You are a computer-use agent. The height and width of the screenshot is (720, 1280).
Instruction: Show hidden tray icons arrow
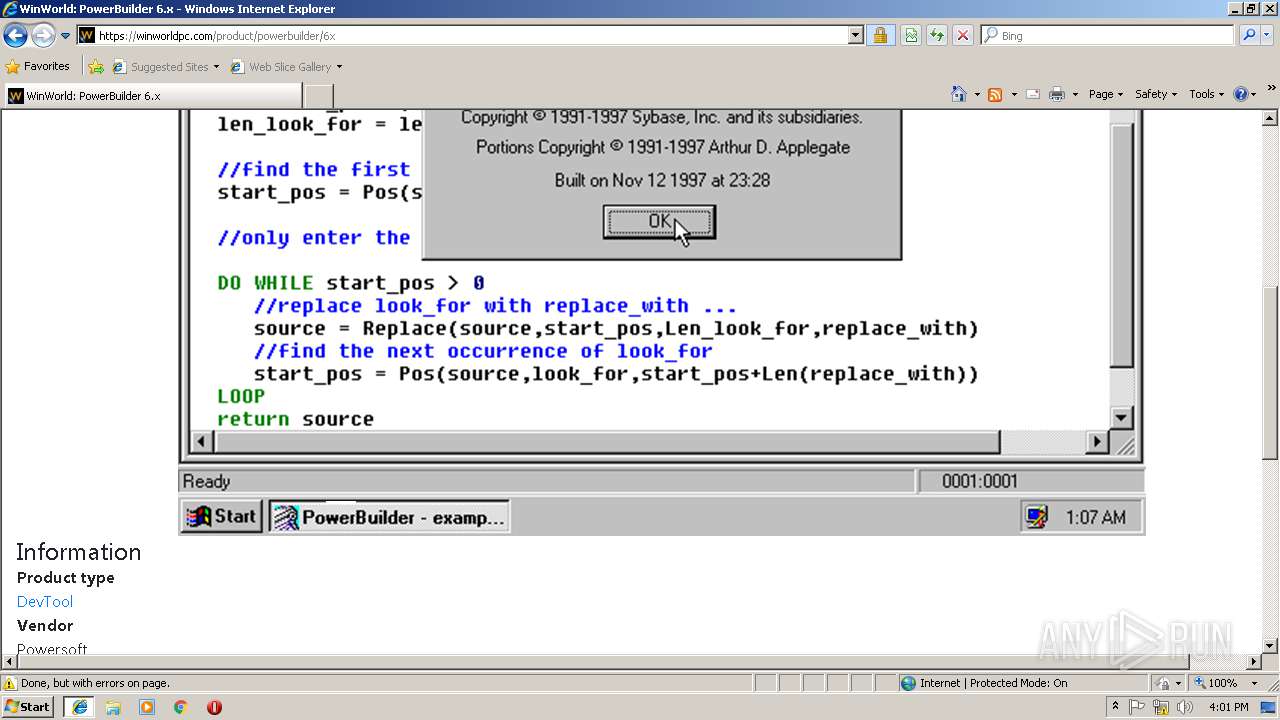[1116, 706]
